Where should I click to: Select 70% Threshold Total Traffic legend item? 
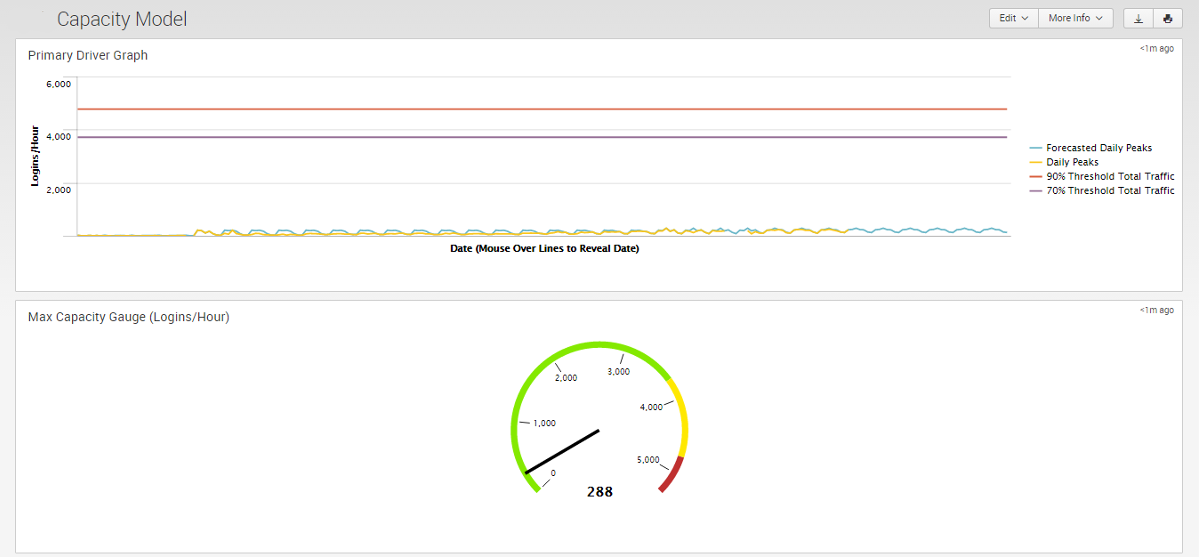point(1109,190)
